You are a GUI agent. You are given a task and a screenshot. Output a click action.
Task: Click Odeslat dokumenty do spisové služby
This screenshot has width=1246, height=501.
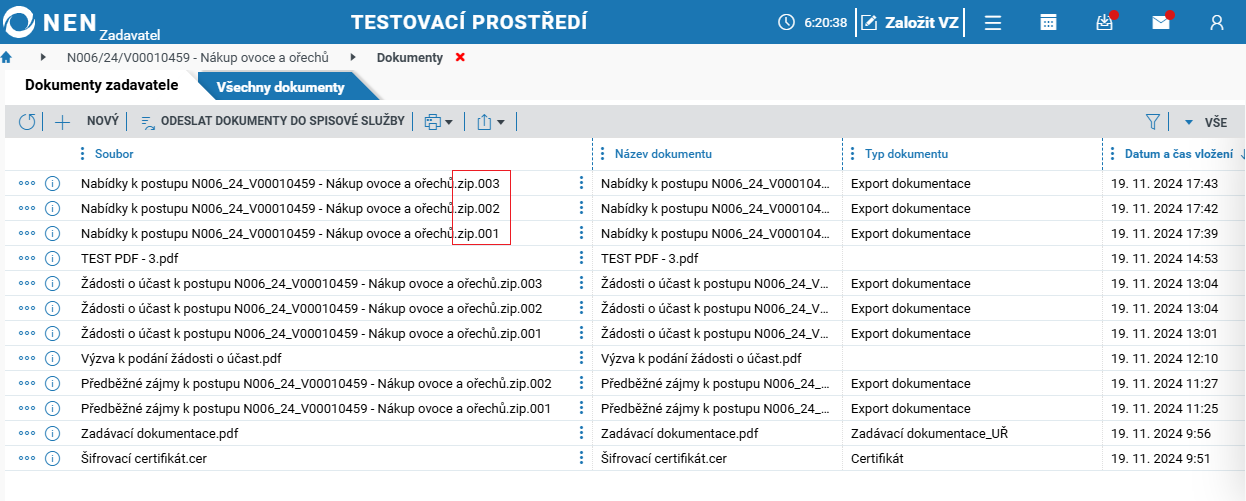pos(272,121)
